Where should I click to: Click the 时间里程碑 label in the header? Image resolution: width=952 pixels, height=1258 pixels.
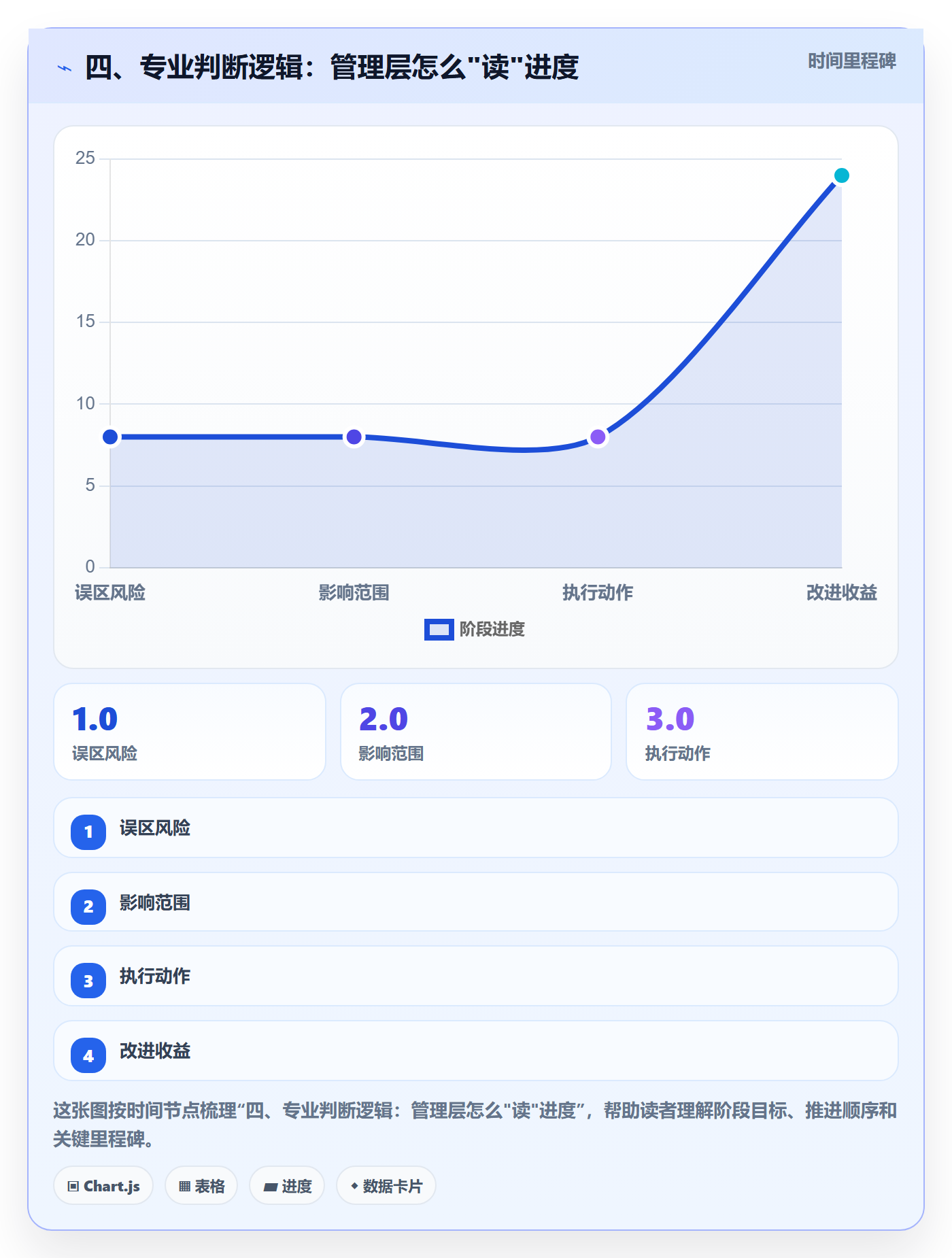(852, 61)
